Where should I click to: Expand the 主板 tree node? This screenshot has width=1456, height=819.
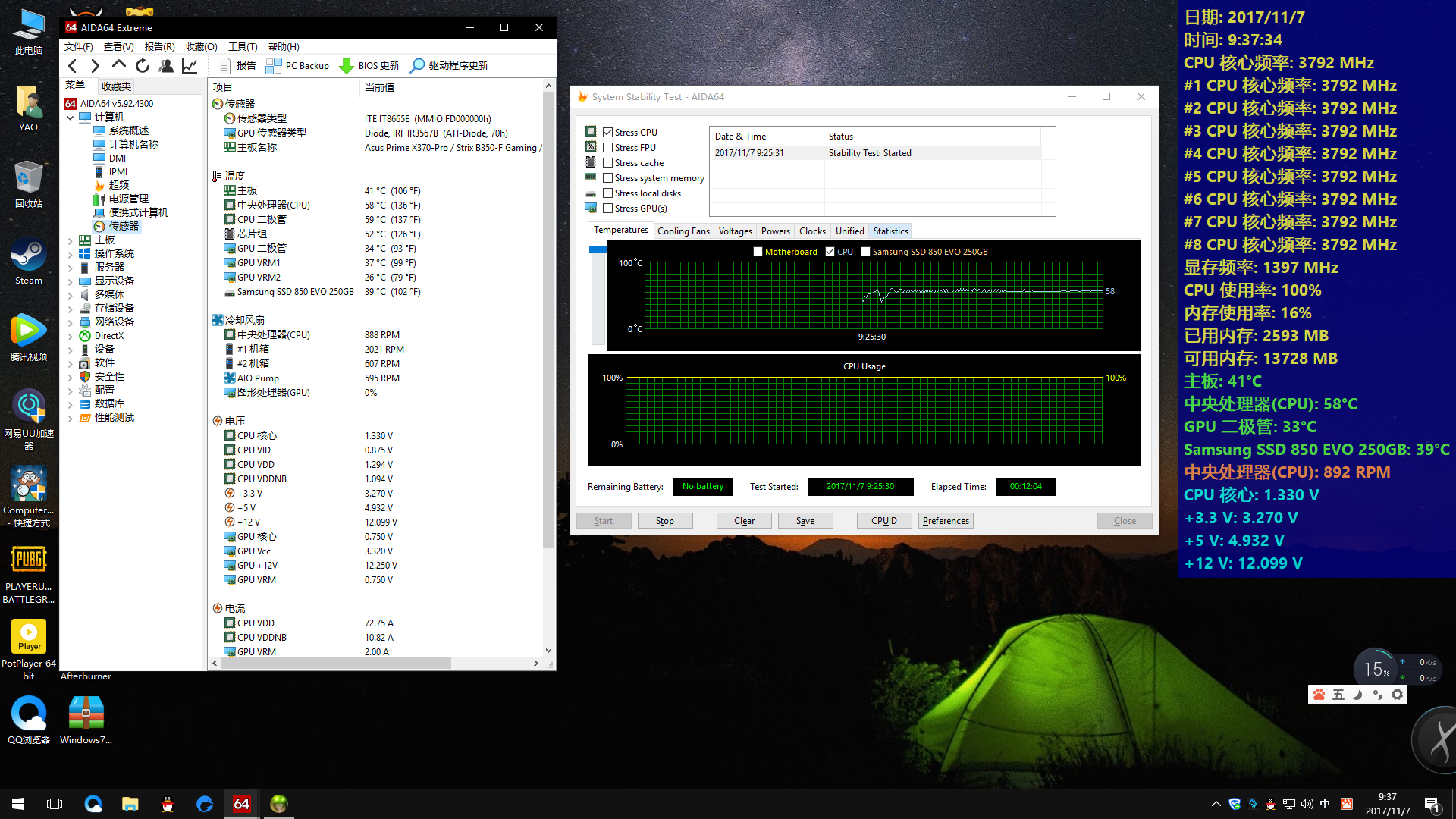71,240
